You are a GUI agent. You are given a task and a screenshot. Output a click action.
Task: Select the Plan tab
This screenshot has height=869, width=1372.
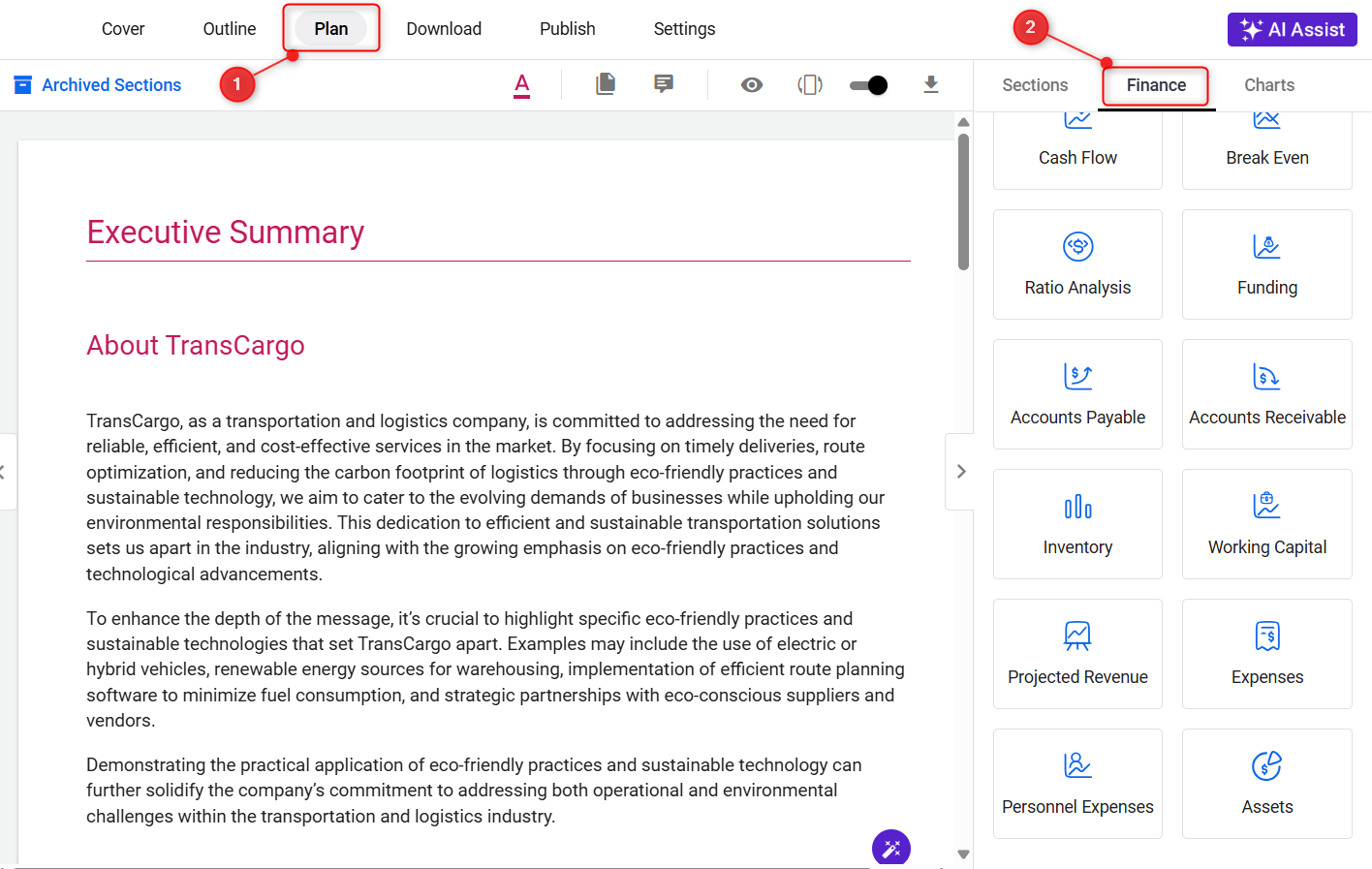point(331,29)
